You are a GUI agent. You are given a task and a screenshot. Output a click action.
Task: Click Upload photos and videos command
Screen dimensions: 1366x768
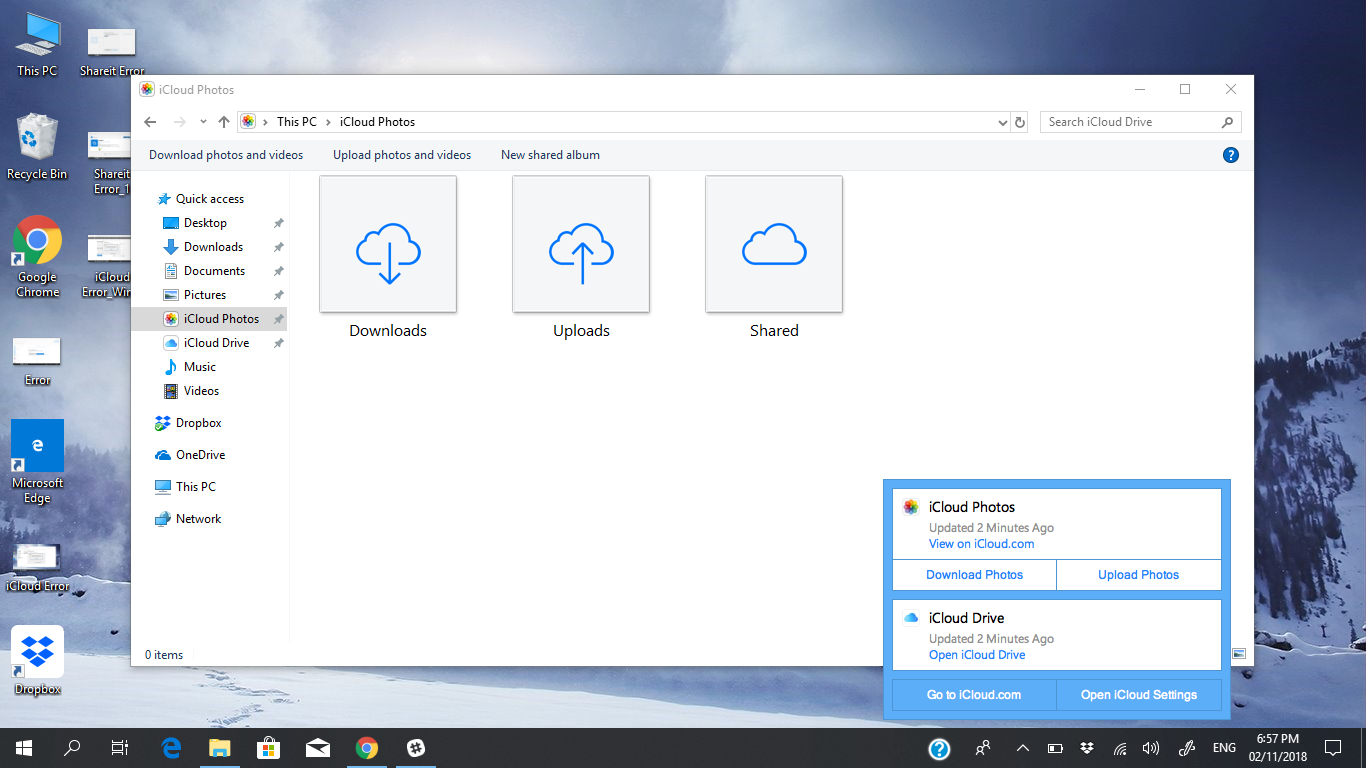[402, 155]
